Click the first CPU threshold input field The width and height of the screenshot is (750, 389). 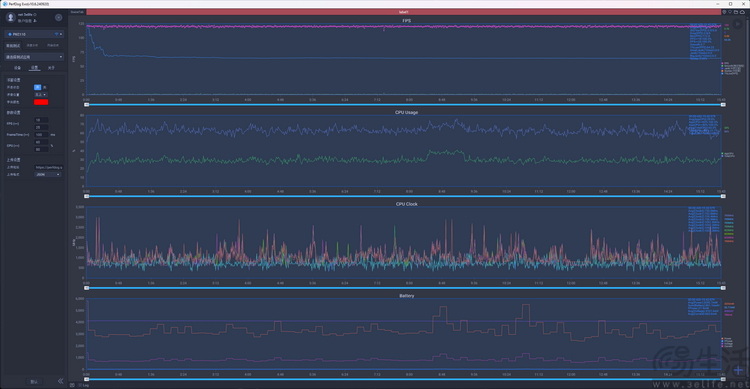point(41,142)
